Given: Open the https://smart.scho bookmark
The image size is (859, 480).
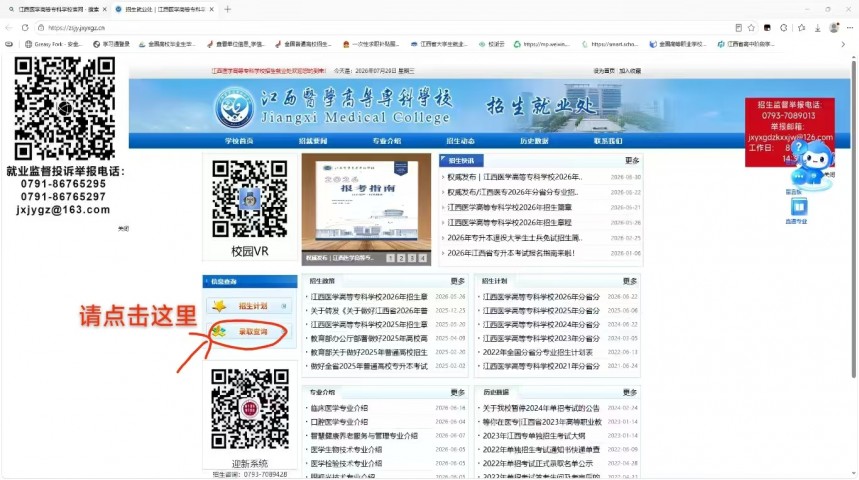Looking at the screenshot, I should tap(610, 44).
